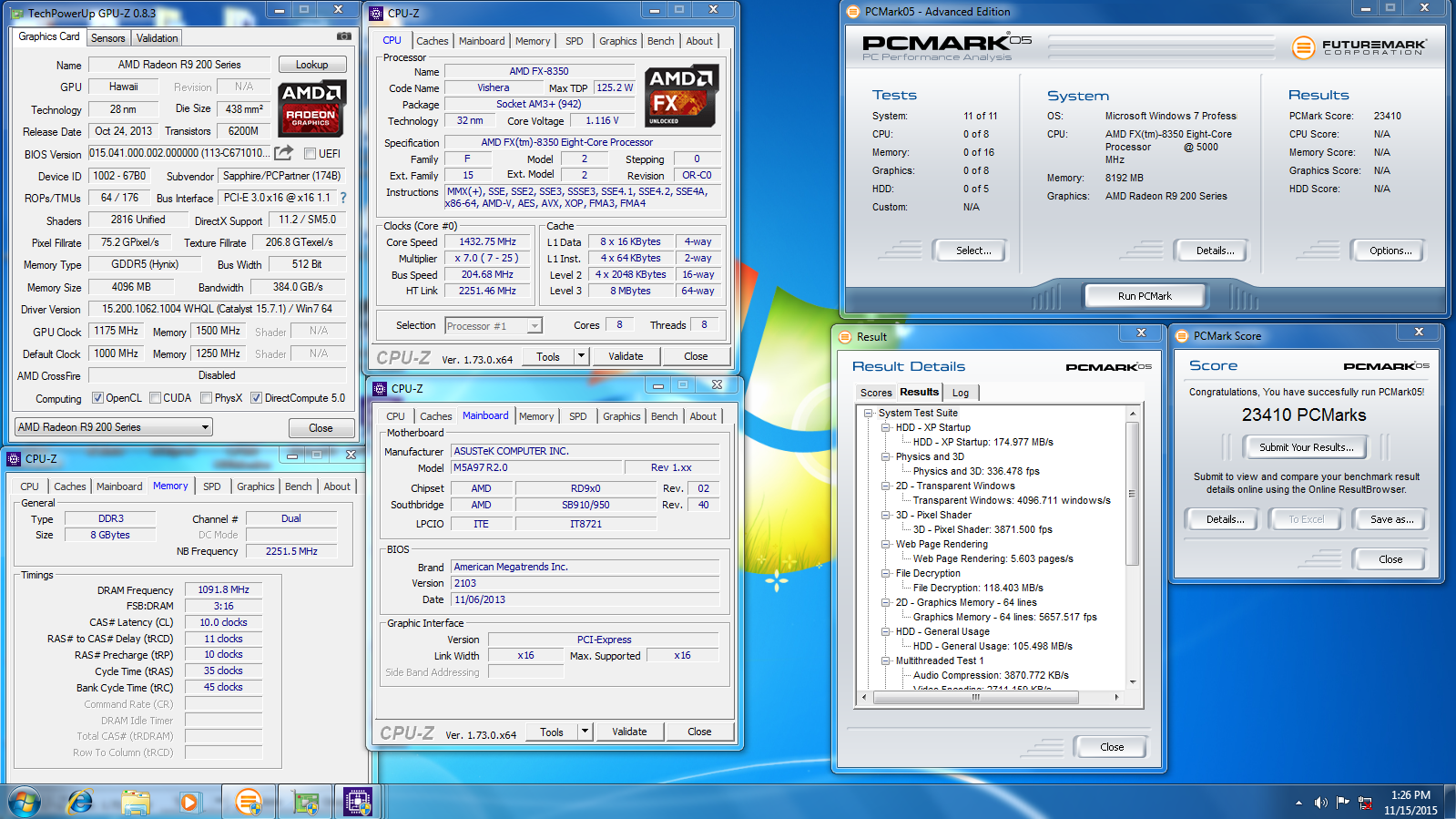Click the Options... button under Results
The width and height of the screenshot is (1456, 819).
(x=1390, y=251)
